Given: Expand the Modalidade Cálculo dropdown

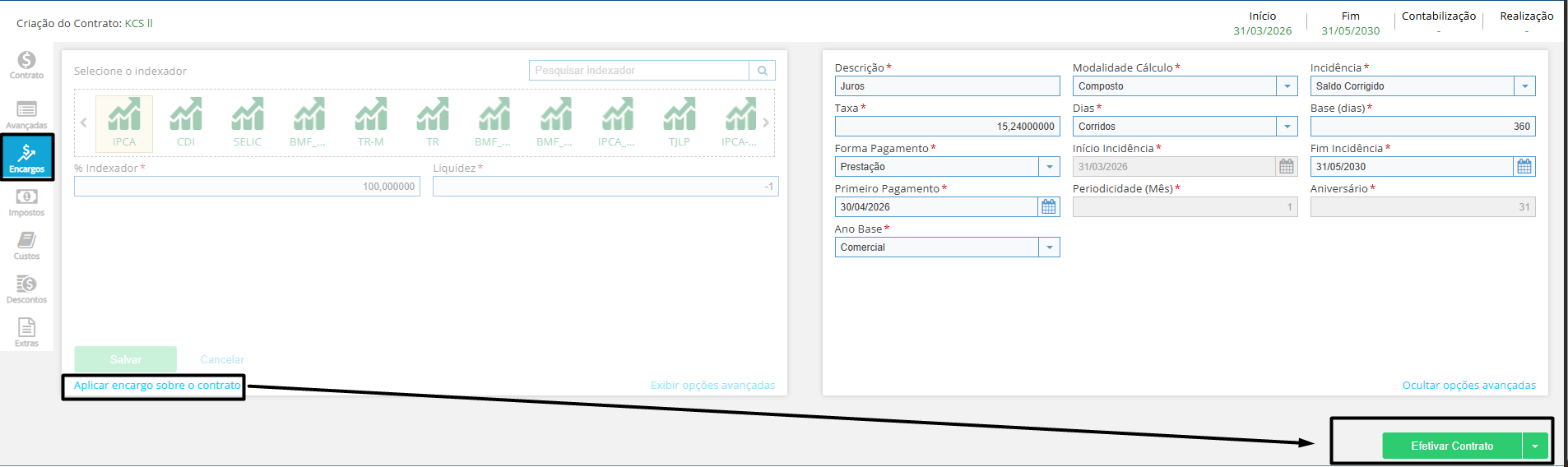Looking at the screenshot, I should (x=1287, y=86).
